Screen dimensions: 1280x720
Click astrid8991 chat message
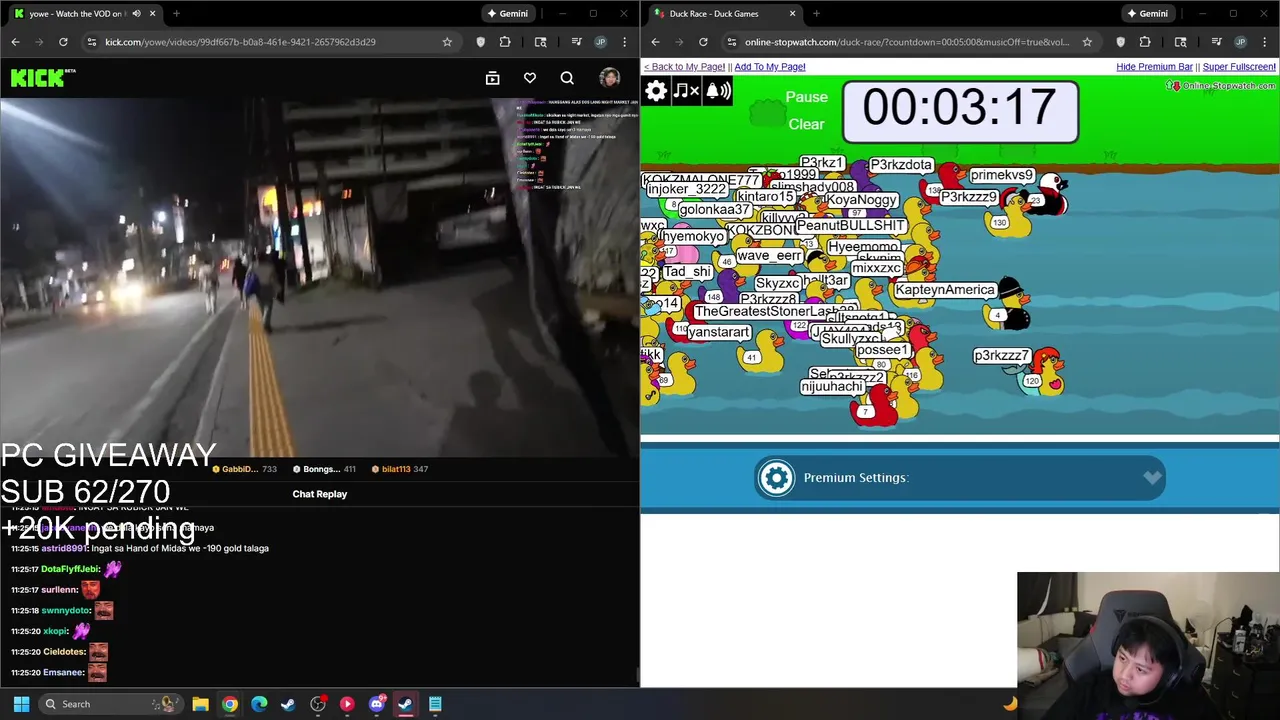coord(140,548)
